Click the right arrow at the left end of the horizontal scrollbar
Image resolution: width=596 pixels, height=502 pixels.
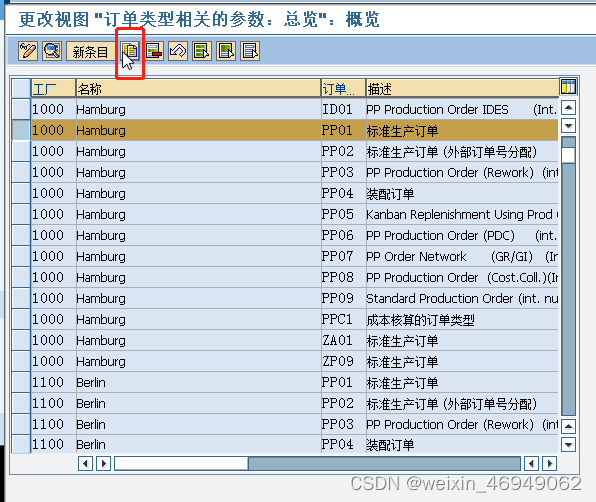103,464
